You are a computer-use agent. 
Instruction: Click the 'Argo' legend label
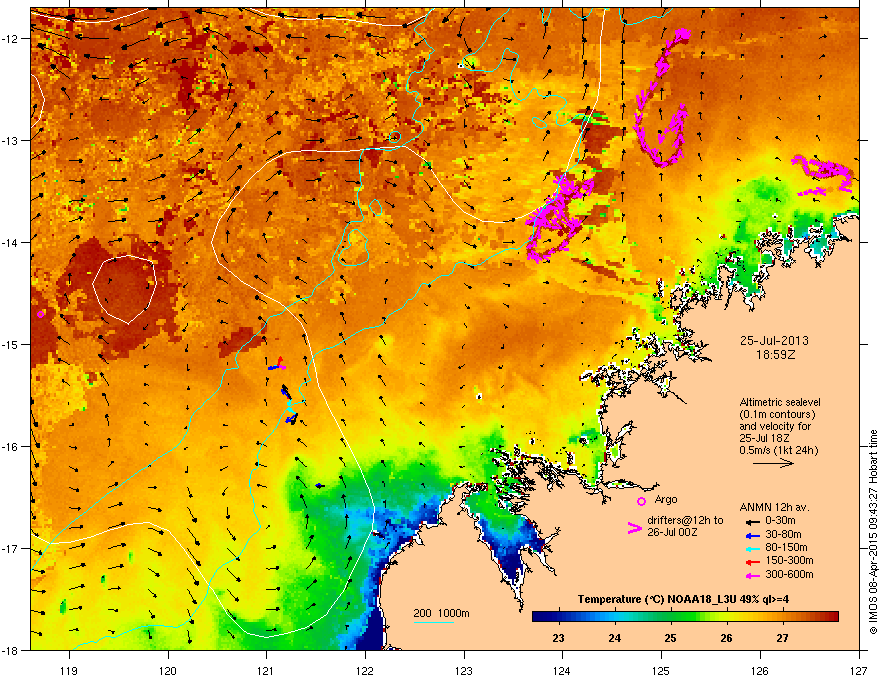[x=666, y=499]
